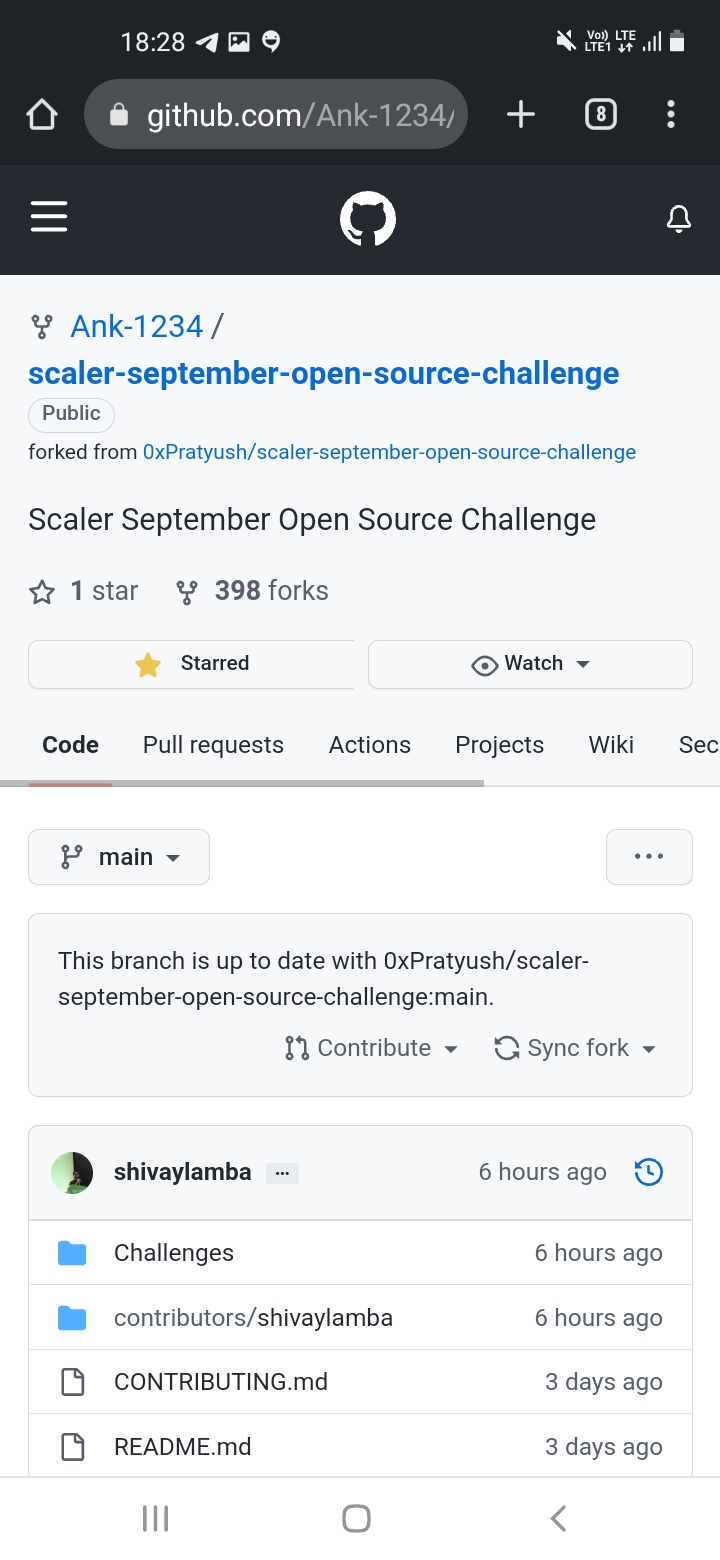Open more repository options via ellipsis button
Screen dimensions: 720x1560
point(649,856)
